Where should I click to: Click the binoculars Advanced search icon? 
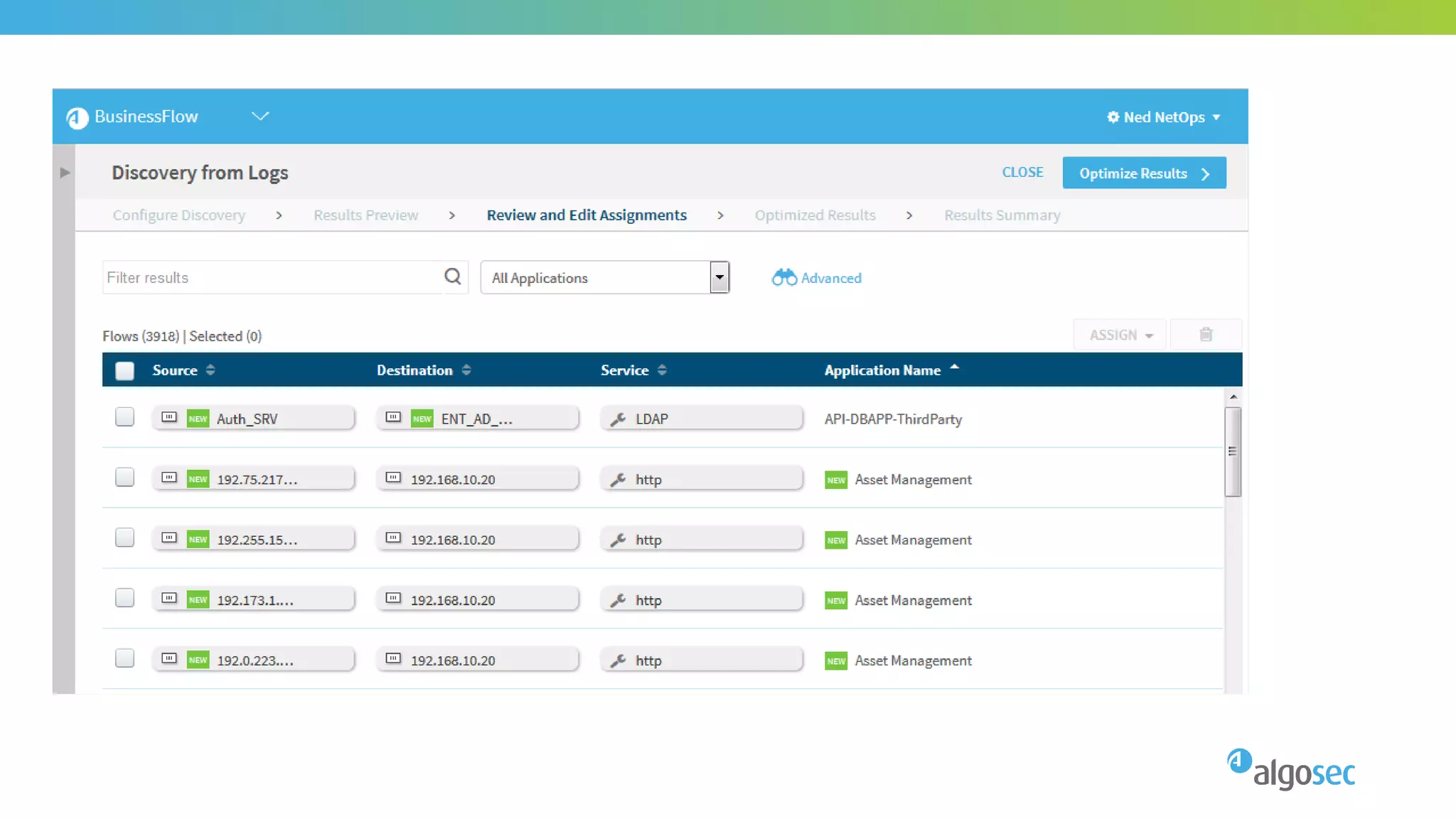click(784, 278)
